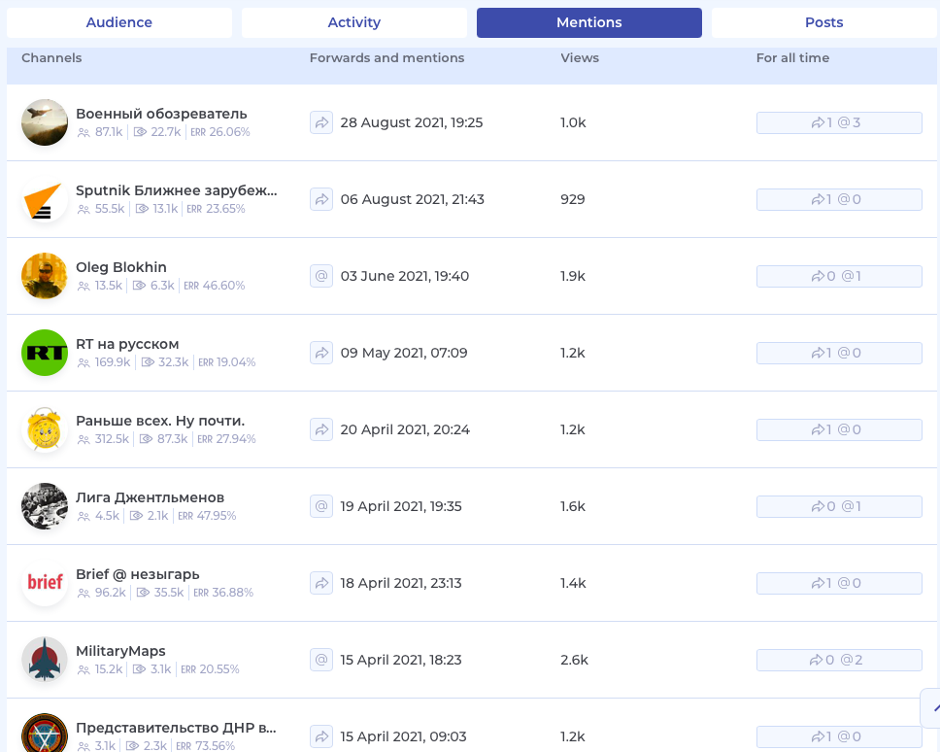Click forward icon next to 28 August 2021
Screen dimensions: 941x752
tap(321, 122)
